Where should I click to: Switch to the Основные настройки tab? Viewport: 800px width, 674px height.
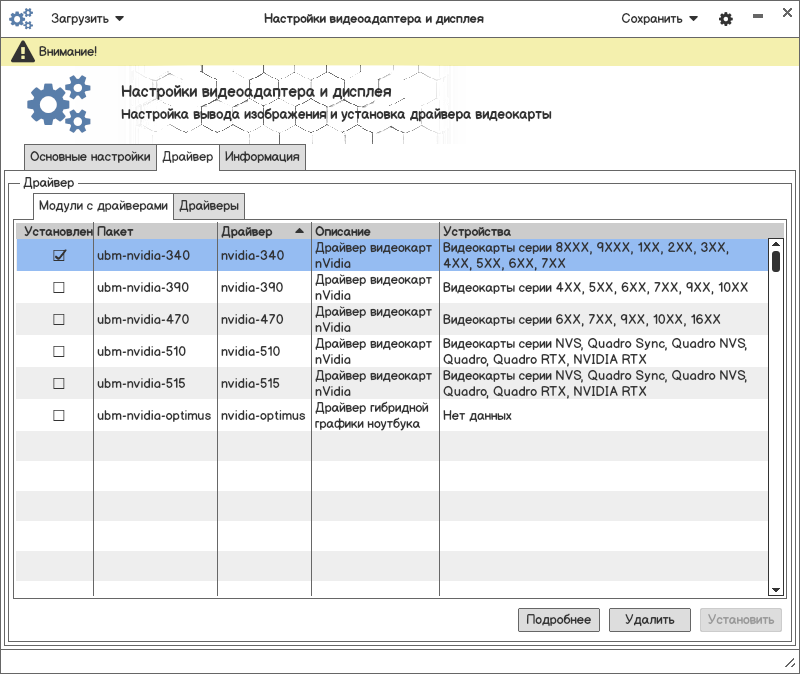click(x=90, y=158)
